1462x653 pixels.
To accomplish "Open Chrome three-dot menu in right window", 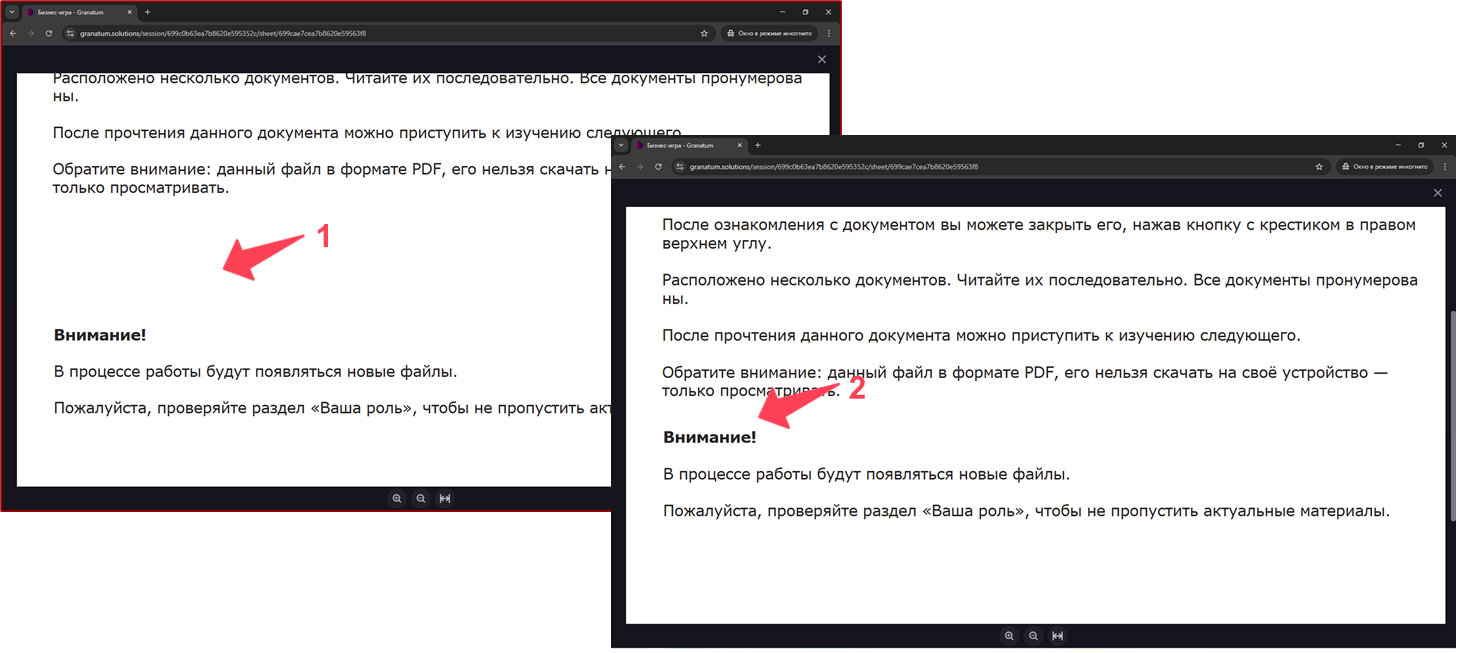I will [x=1444, y=166].
